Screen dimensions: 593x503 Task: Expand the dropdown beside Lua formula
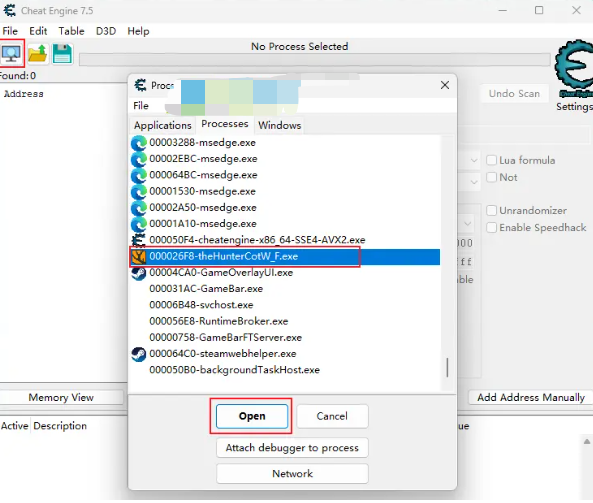(x=473, y=161)
